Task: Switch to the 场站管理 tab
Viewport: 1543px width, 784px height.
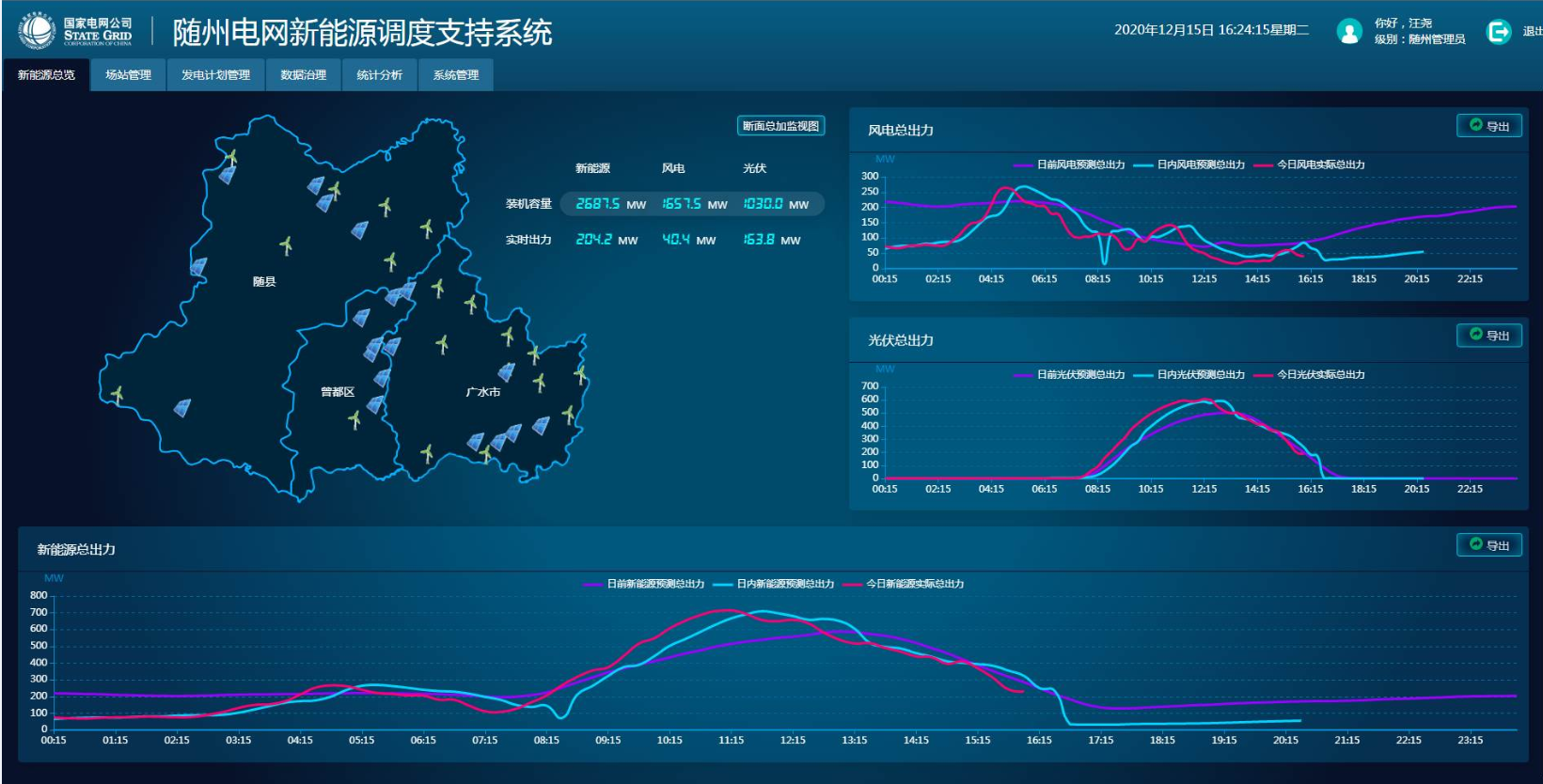Action: pos(128,75)
